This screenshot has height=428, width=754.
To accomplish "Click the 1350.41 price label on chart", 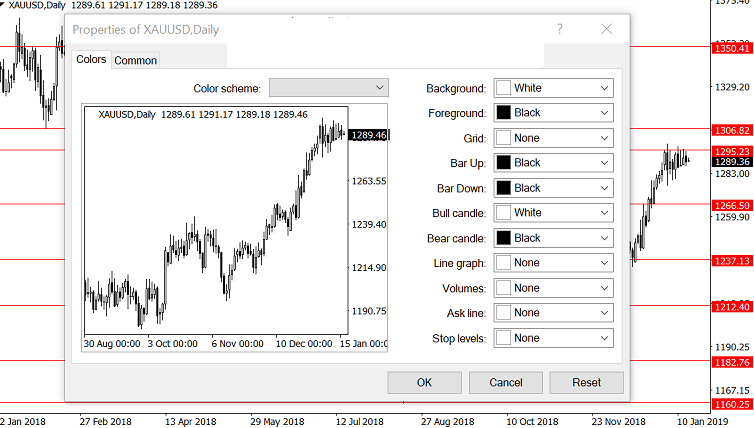I will 732,48.
